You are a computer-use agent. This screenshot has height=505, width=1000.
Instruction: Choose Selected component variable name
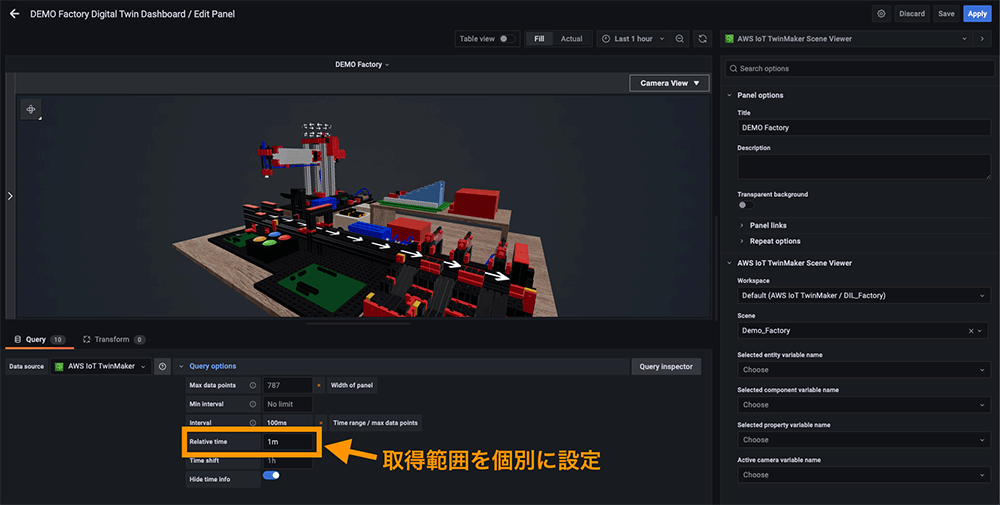864,405
